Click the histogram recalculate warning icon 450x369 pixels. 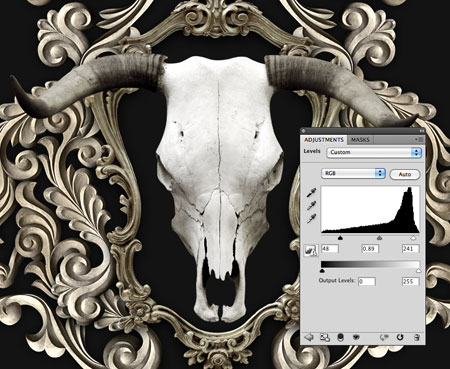(311, 250)
